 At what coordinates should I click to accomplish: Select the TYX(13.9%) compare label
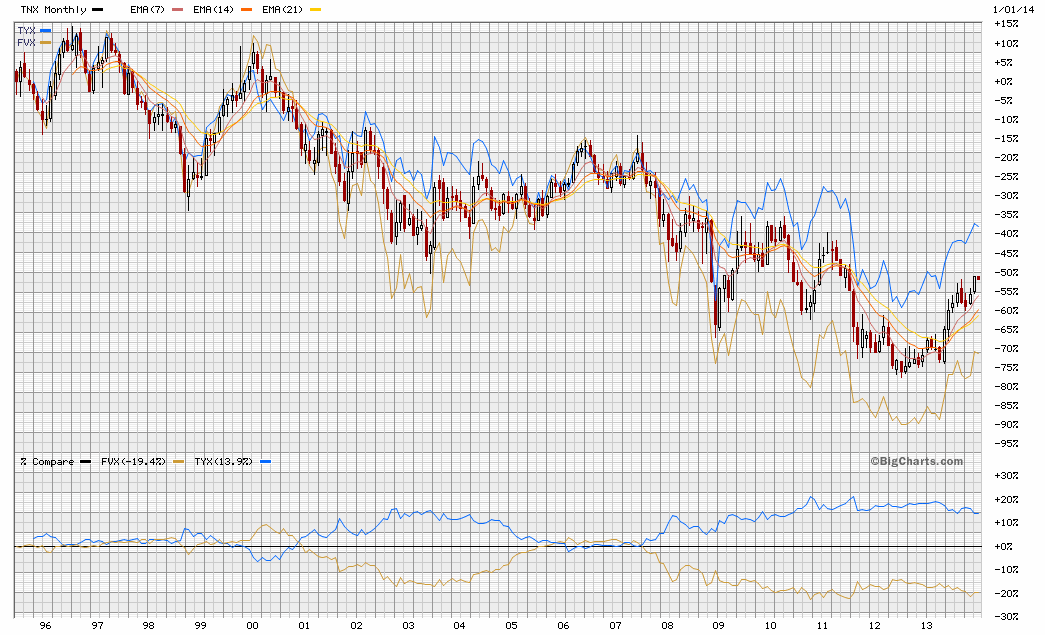(224, 461)
